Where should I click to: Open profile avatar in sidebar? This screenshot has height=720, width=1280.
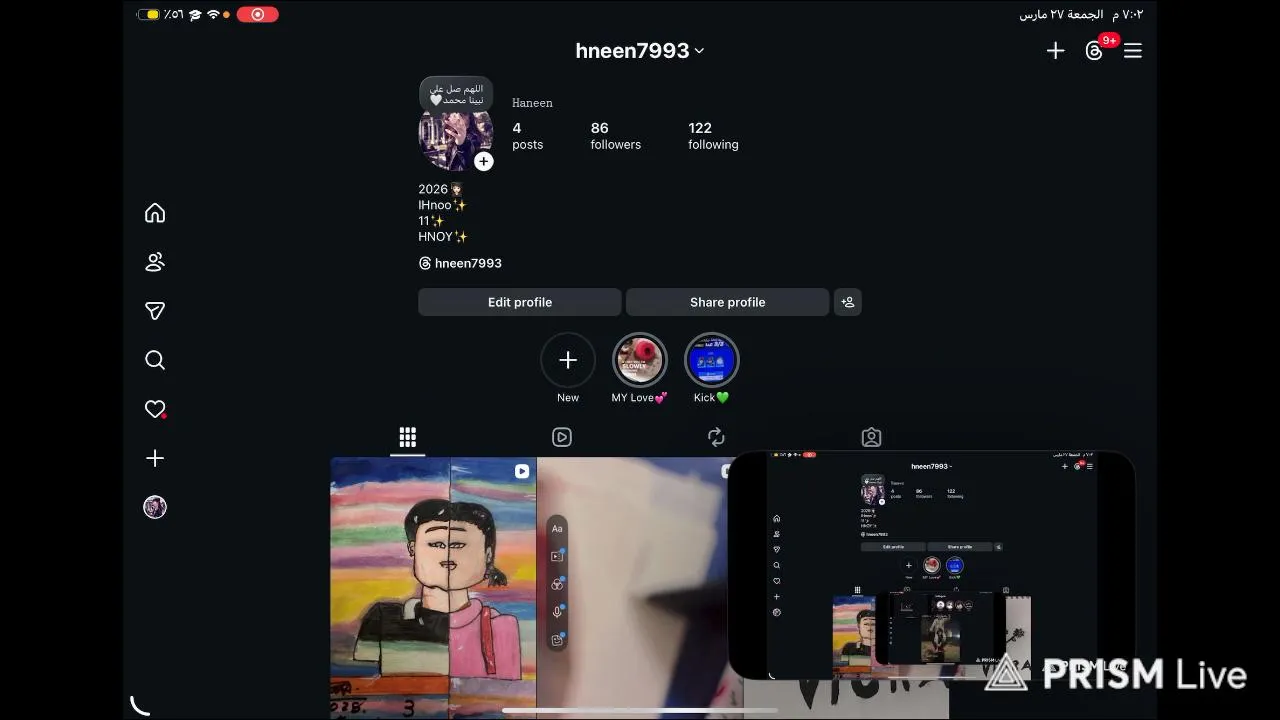click(x=155, y=507)
